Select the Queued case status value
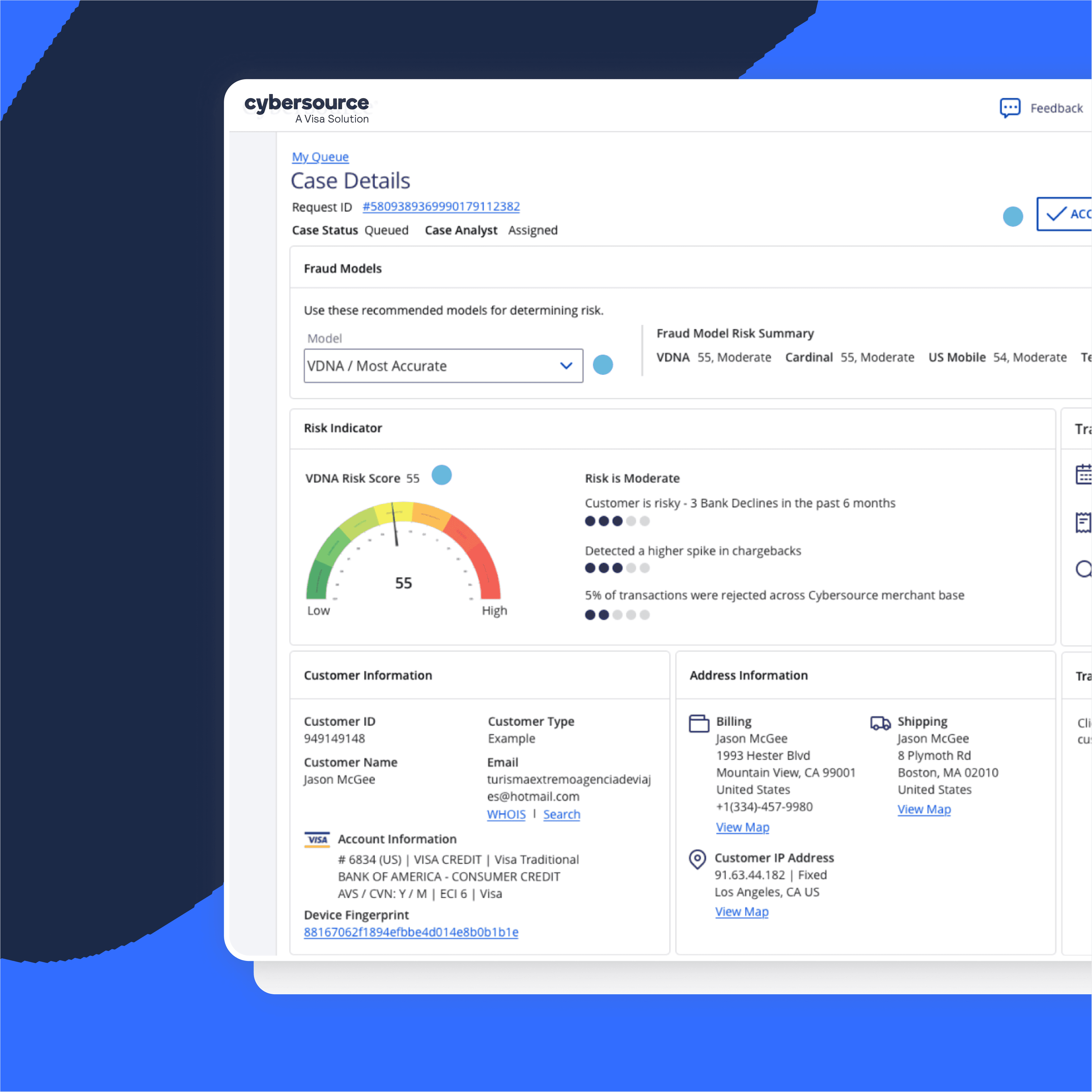The image size is (1092, 1092). point(386,230)
